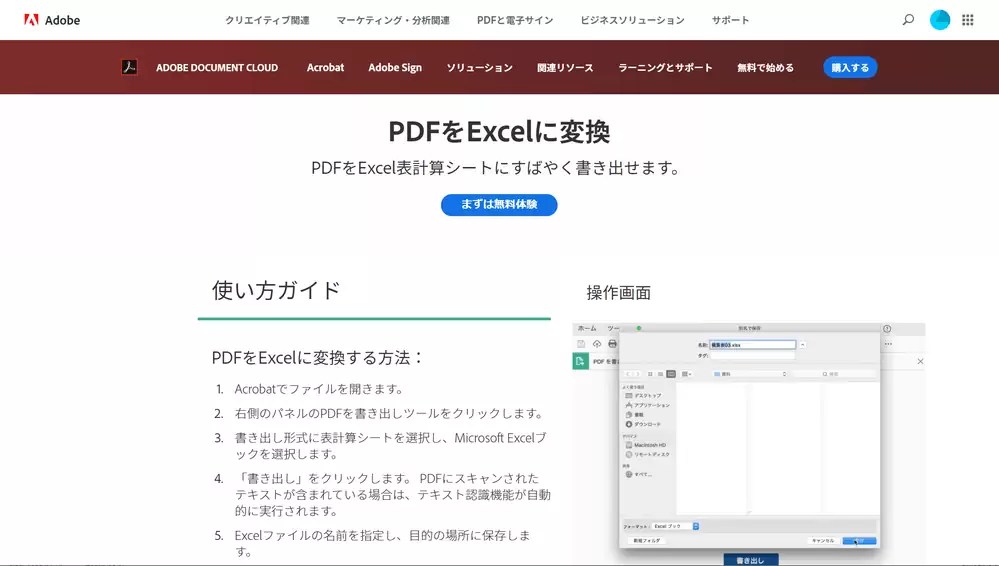Click the blue 購入する button

(x=850, y=68)
